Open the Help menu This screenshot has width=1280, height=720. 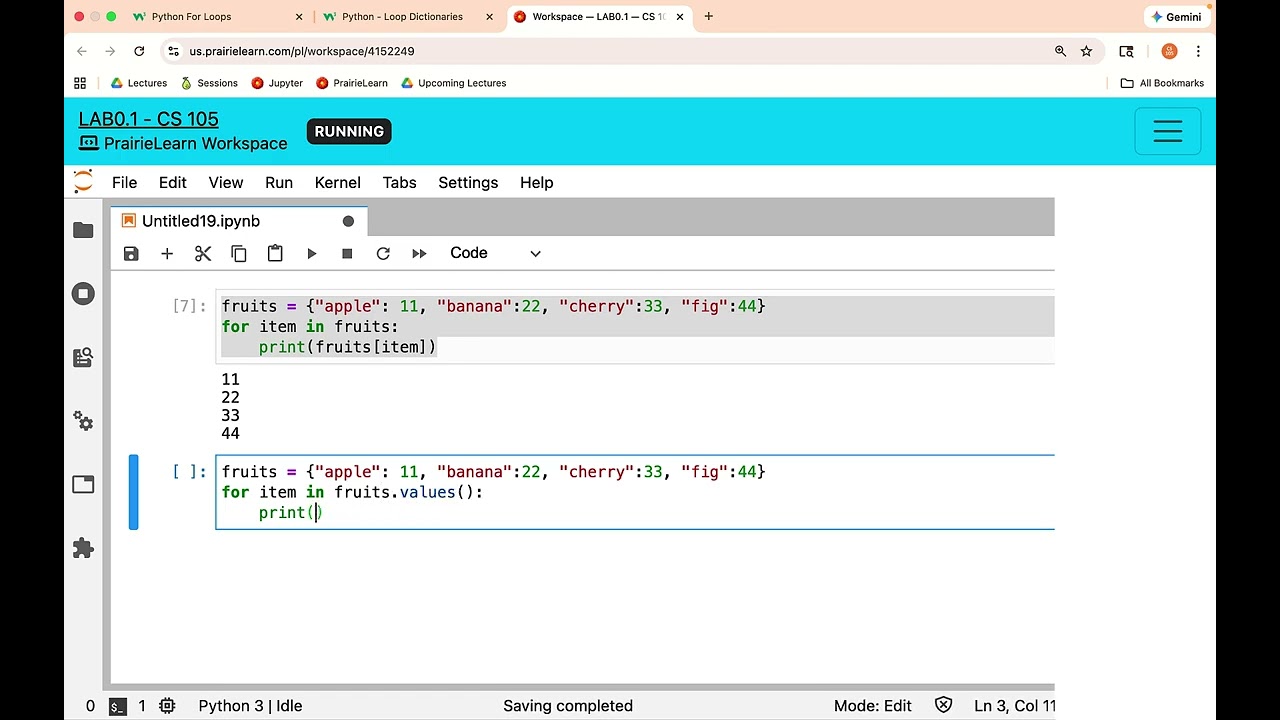coord(536,183)
